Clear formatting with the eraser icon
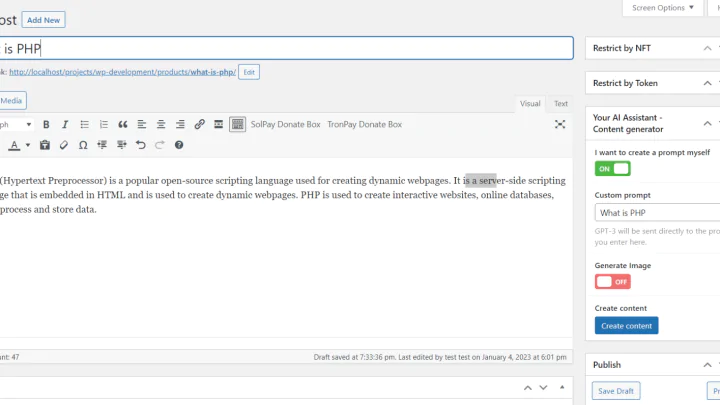Viewport: 720px width, 405px height. click(64, 145)
